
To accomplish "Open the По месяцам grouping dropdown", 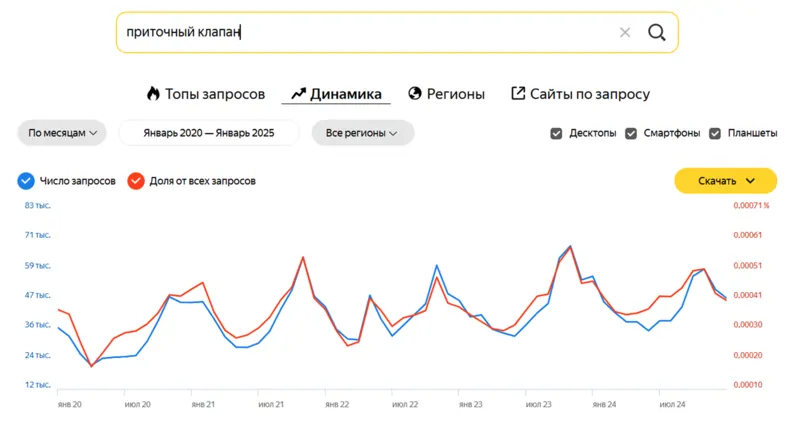I will pyautogui.click(x=62, y=133).
